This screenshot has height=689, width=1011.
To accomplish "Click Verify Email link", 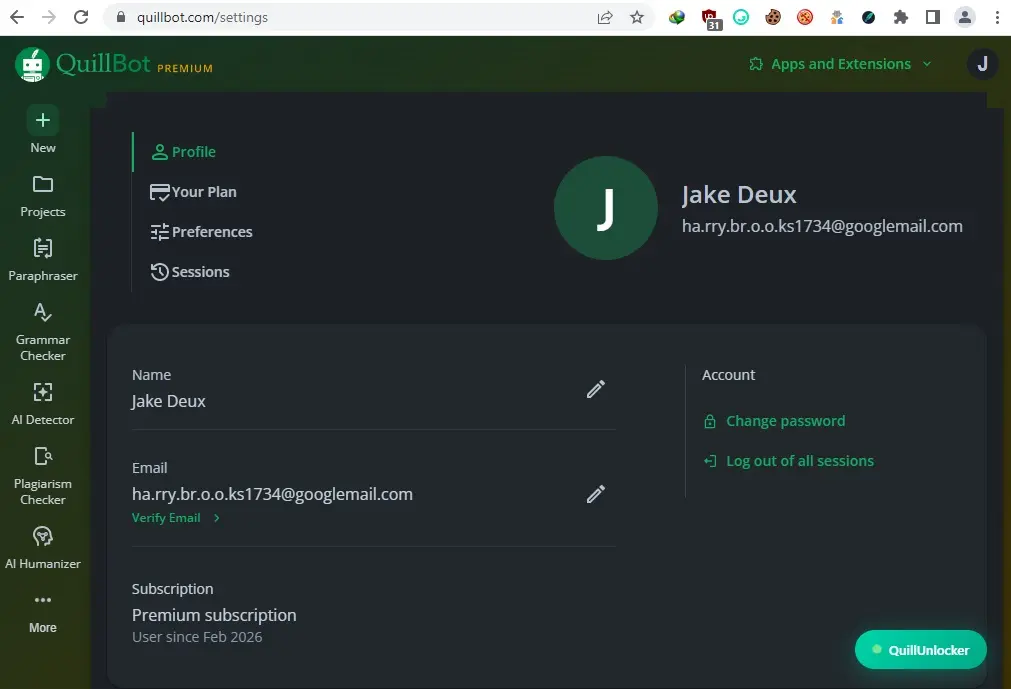I will pyautogui.click(x=175, y=518).
